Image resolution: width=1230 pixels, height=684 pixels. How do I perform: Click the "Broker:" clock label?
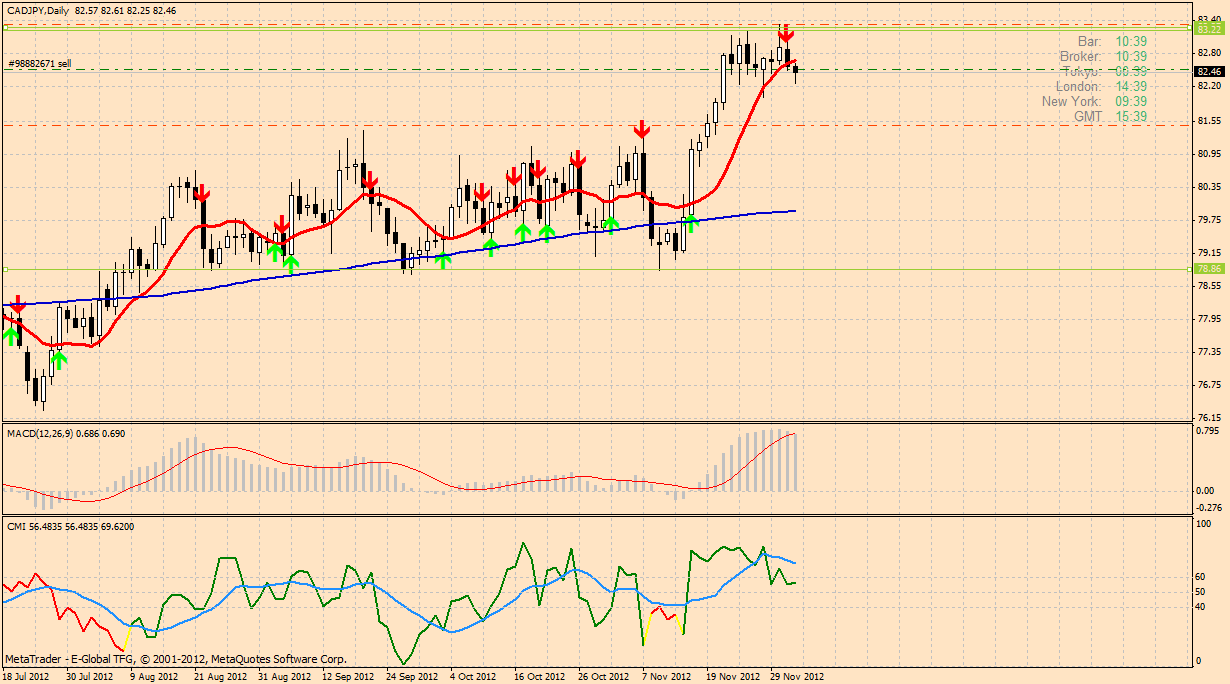coord(1081,57)
